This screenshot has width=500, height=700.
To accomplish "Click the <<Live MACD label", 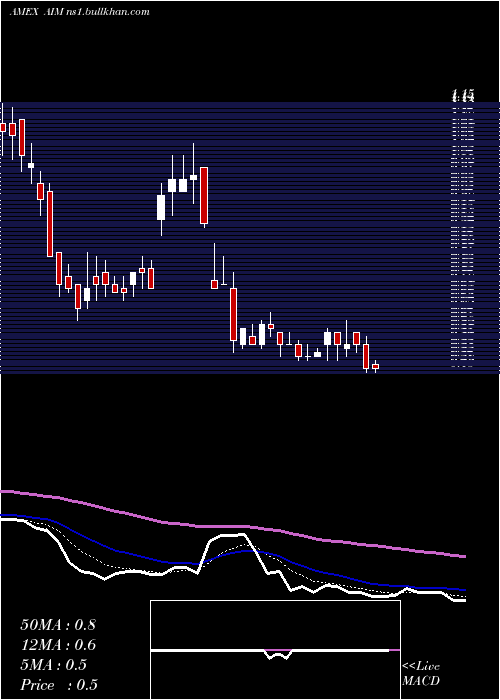I will click(x=421, y=674).
